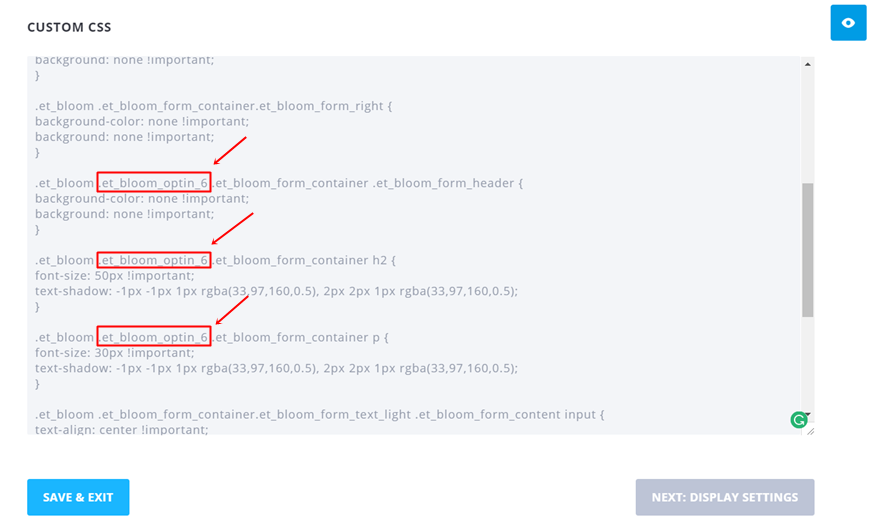Click the first highlighted et_bloom_optin_6 text

point(154,183)
